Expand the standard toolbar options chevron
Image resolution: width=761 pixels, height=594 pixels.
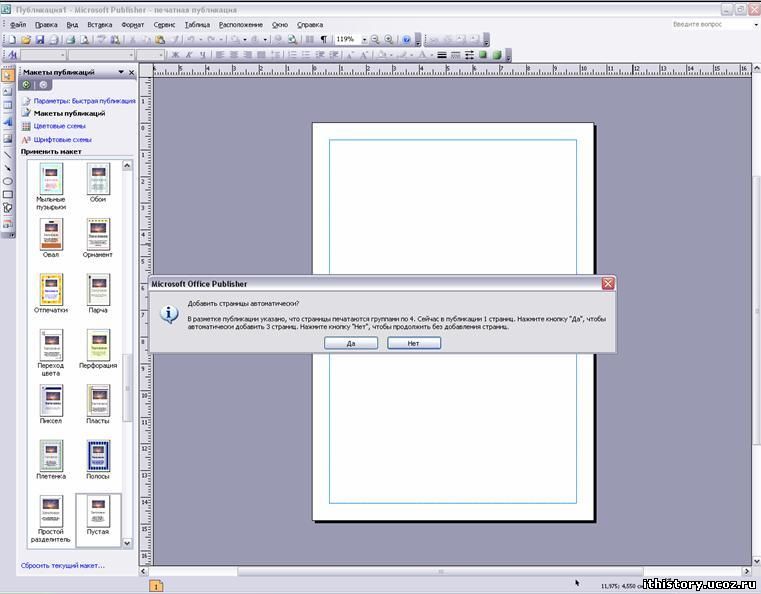(x=418, y=40)
